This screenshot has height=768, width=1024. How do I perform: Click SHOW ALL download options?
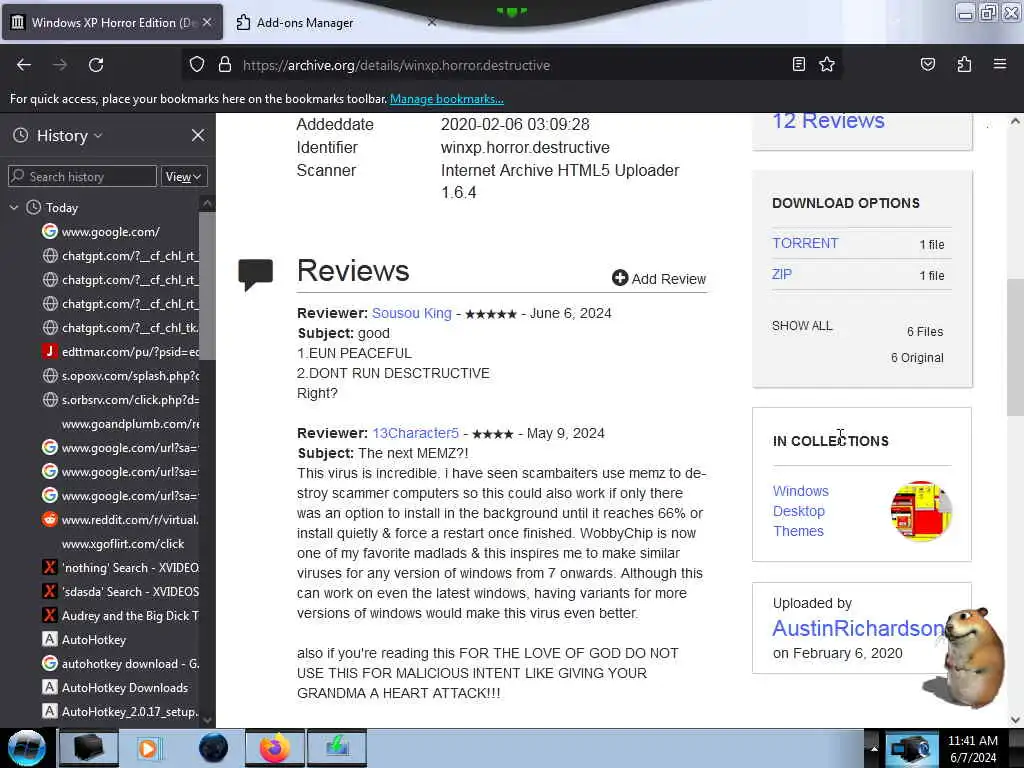(802, 326)
